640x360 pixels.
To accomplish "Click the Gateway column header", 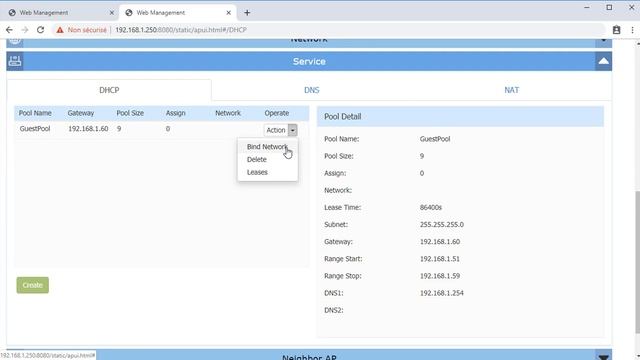I will [x=81, y=113].
